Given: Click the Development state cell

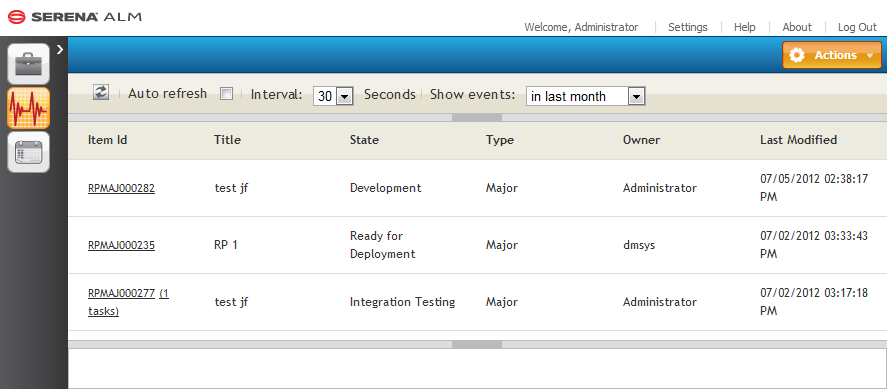Looking at the screenshot, I should click(x=385, y=188).
